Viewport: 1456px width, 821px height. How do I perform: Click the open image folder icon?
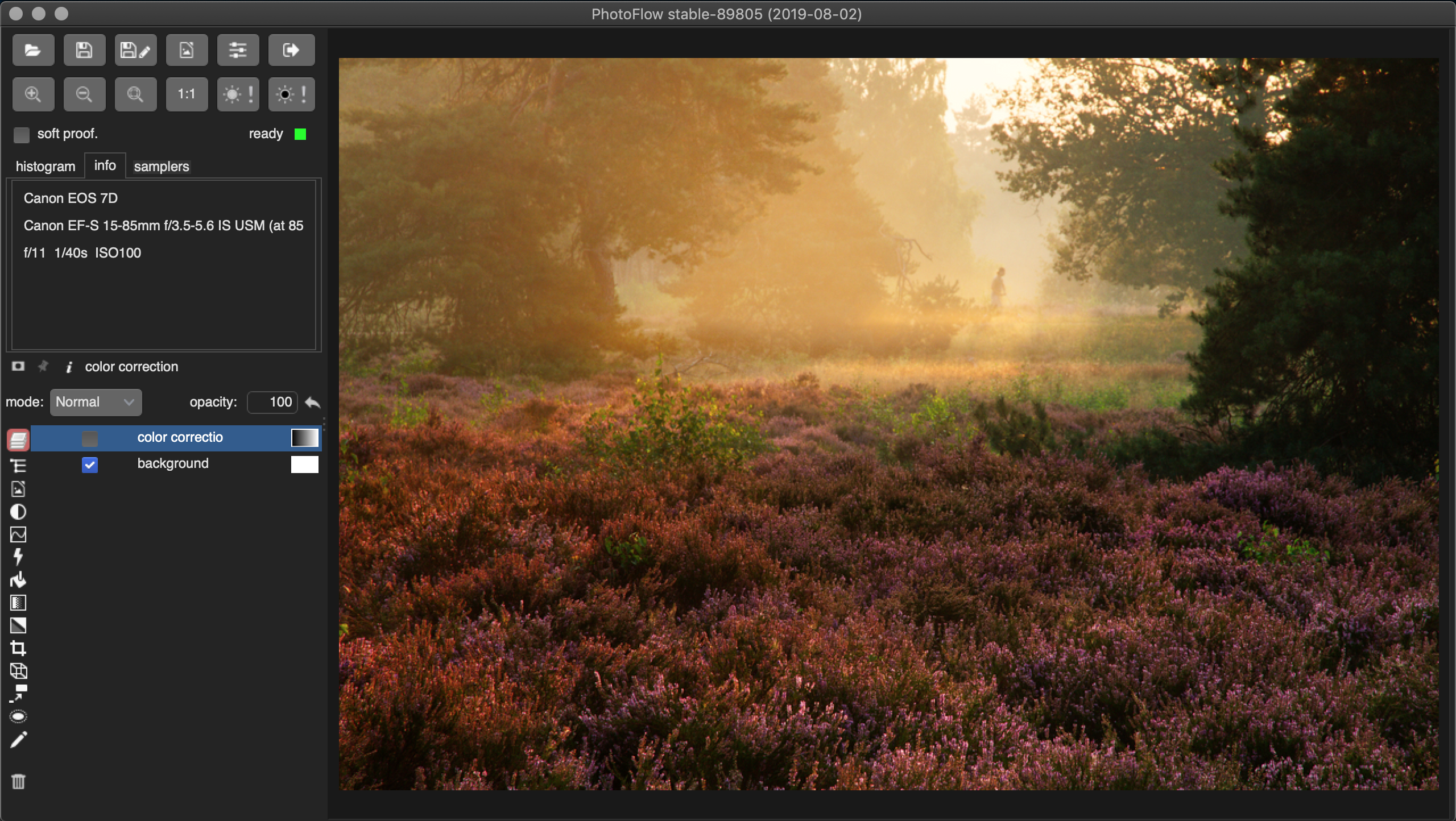[33, 51]
